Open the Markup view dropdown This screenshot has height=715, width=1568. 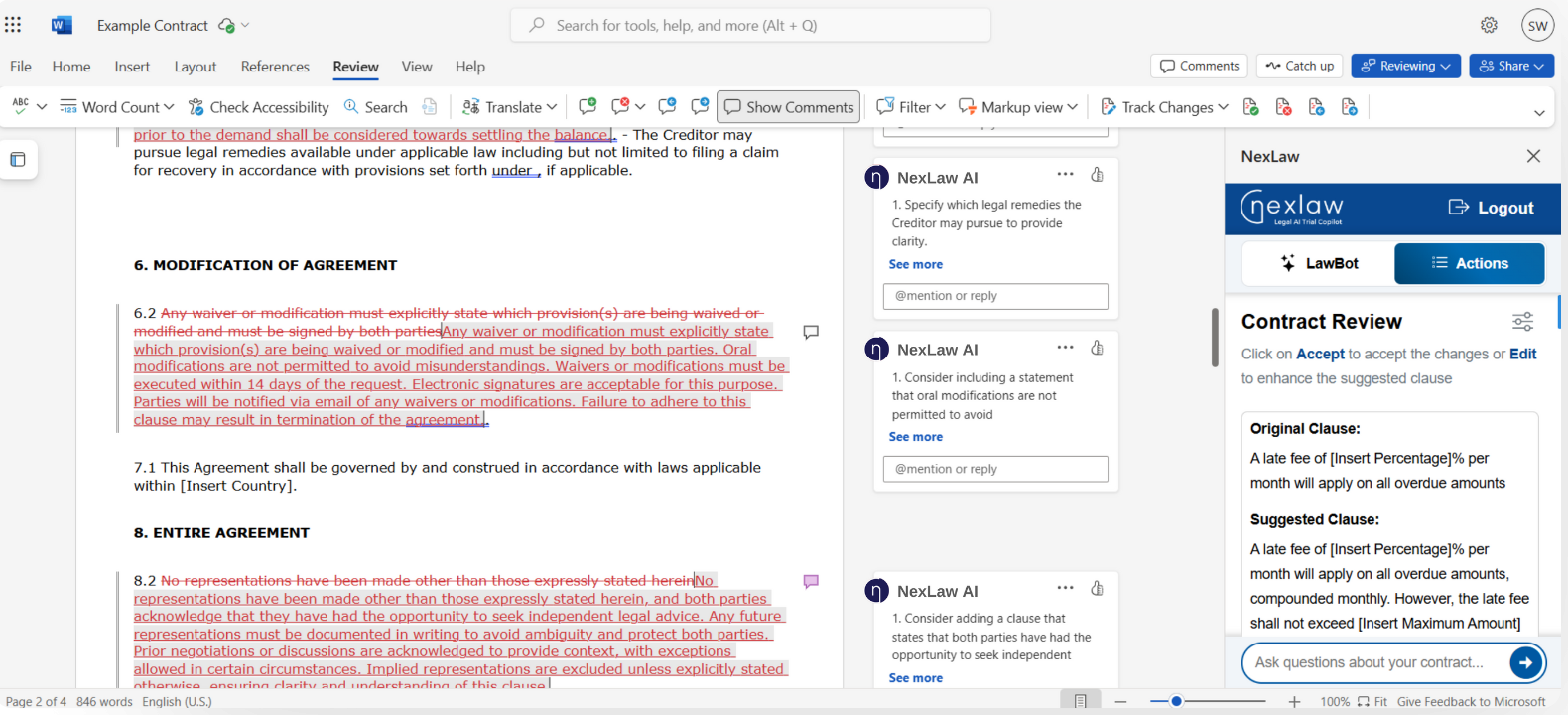coord(1018,107)
